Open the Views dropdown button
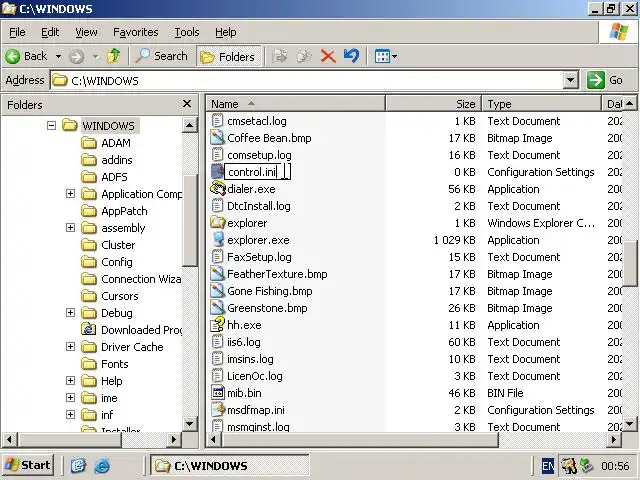Image resolution: width=640 pixels, height=480 pixels. [386, 56]
